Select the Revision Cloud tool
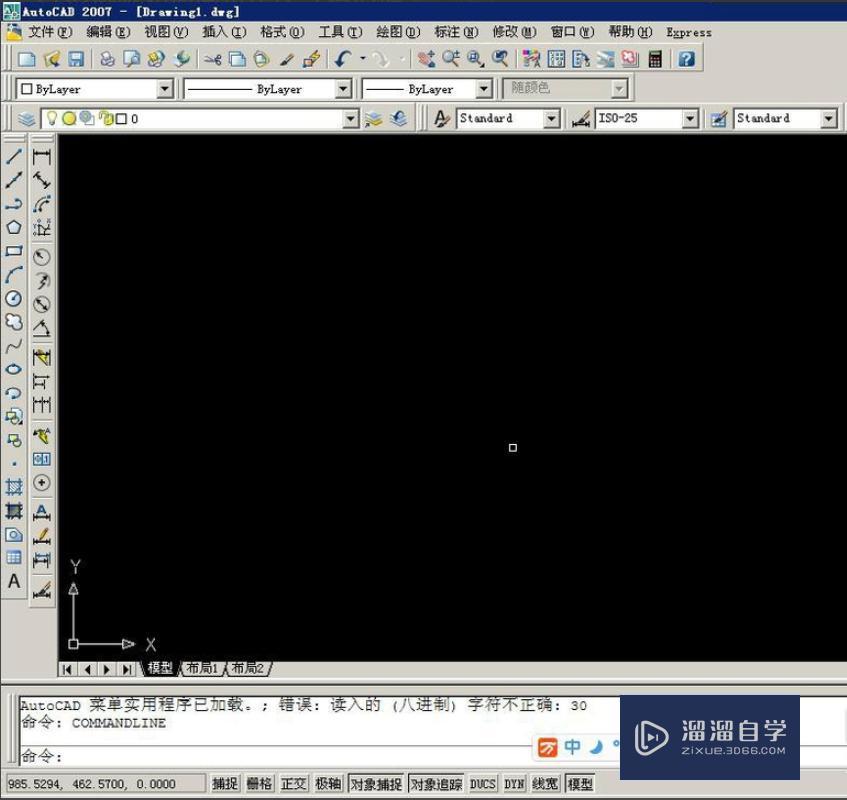Viewport: 847px width, 800px height. (14, 322)
